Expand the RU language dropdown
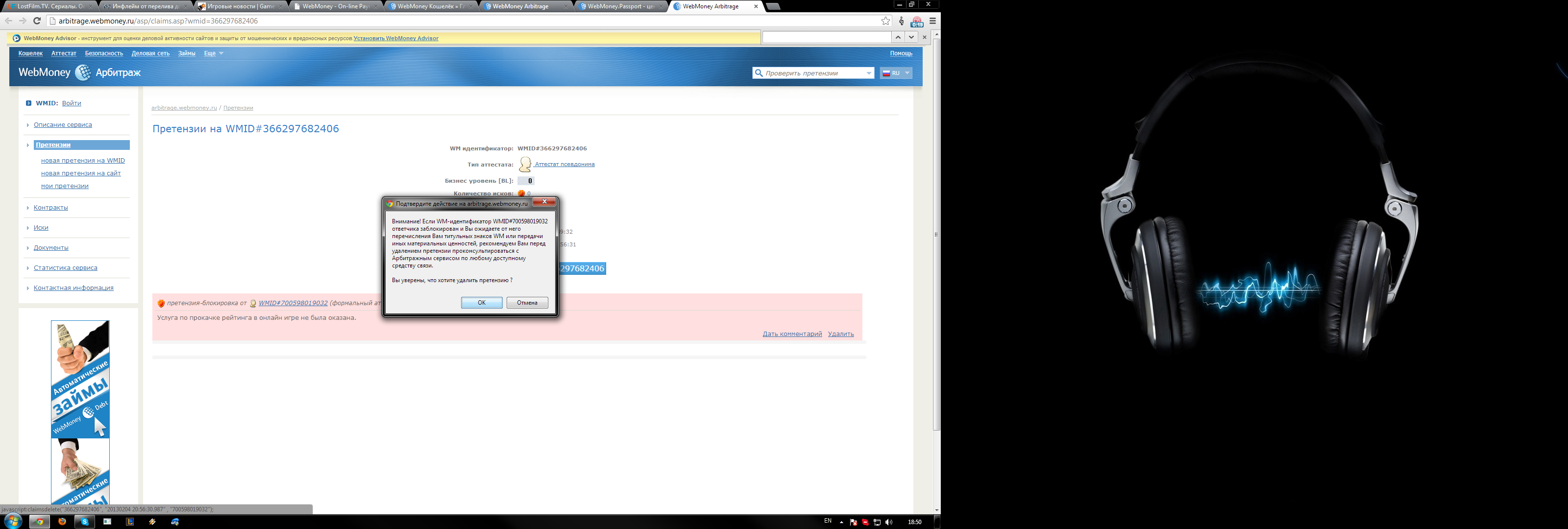 (907, 73)
